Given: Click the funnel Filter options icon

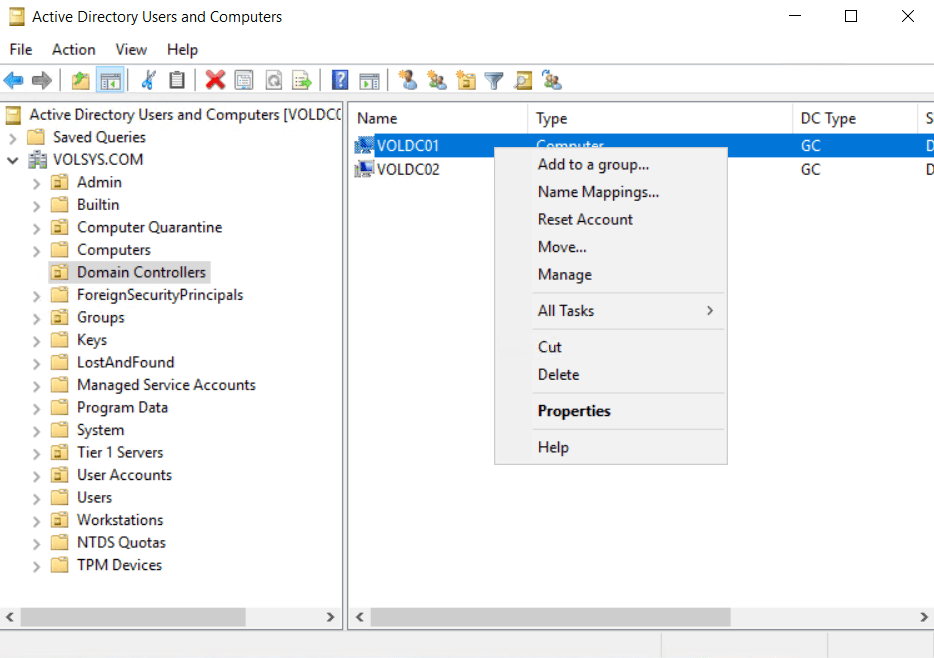Looking at the screenshot, I should point(494,81).
